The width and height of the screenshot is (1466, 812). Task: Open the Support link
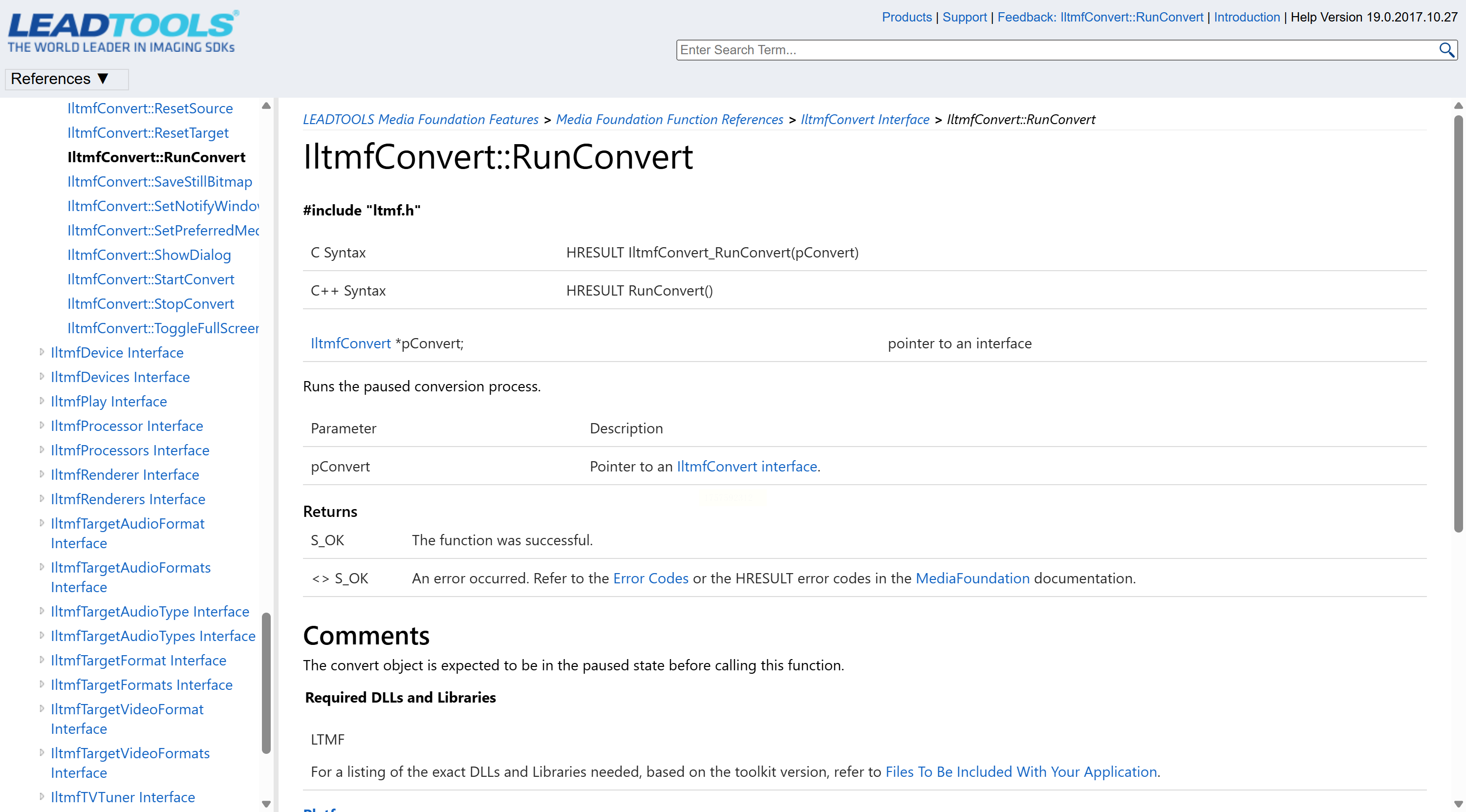click(965, 17)
